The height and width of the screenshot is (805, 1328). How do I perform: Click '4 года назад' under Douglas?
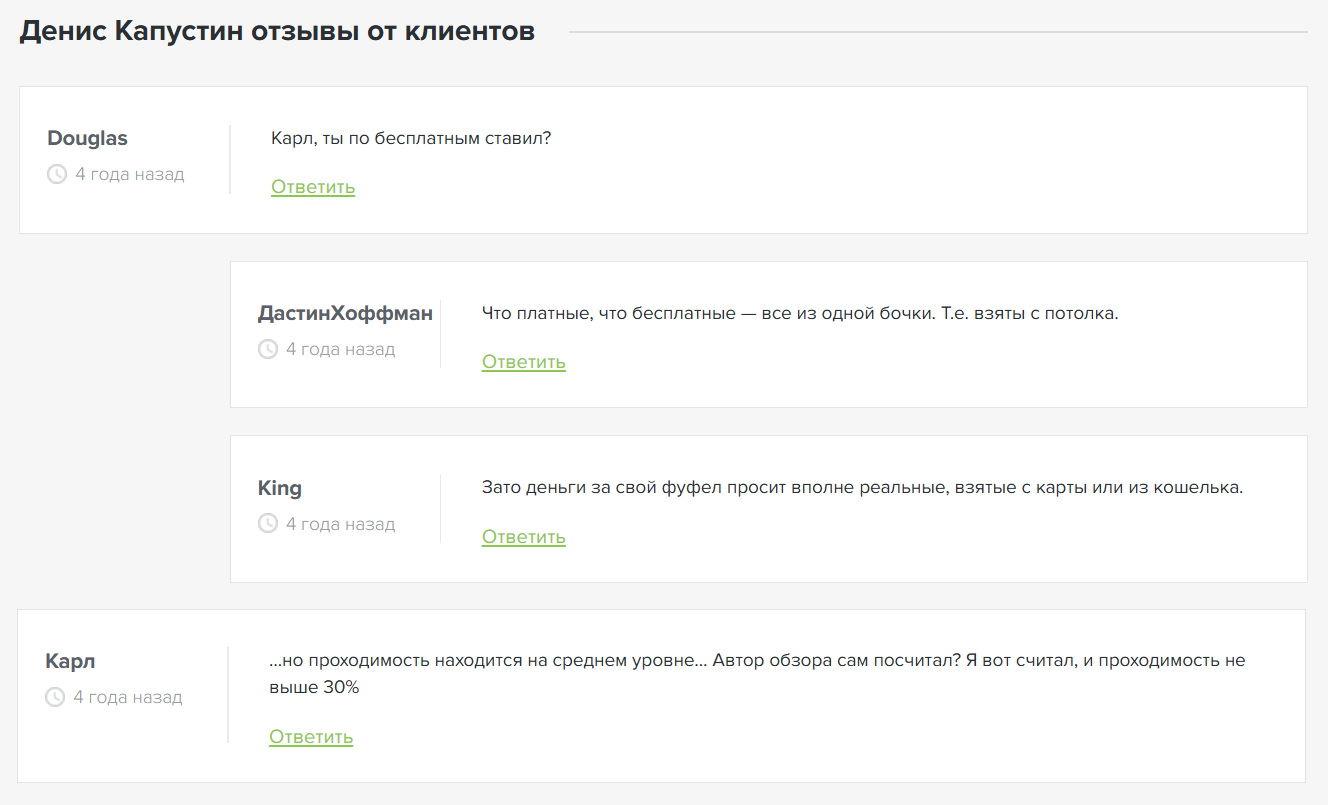[130, 174]
